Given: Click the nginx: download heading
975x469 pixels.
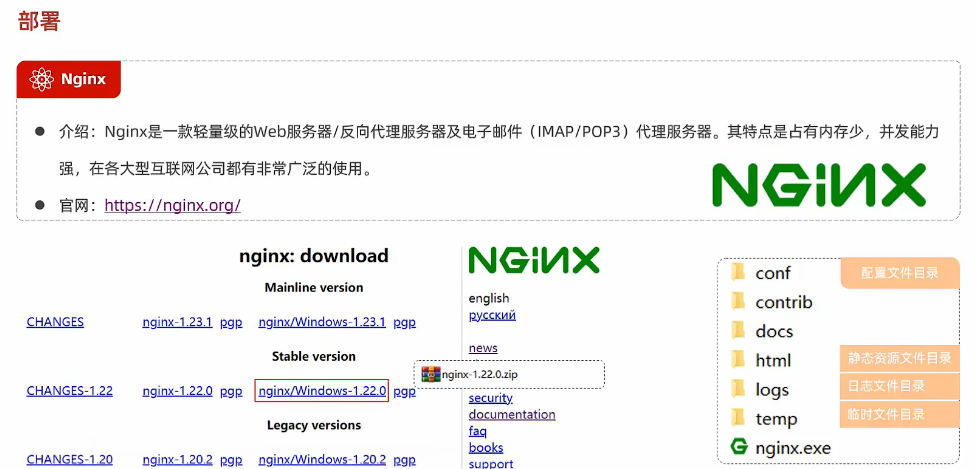Looking at the screenshot, I should point(313,256).
